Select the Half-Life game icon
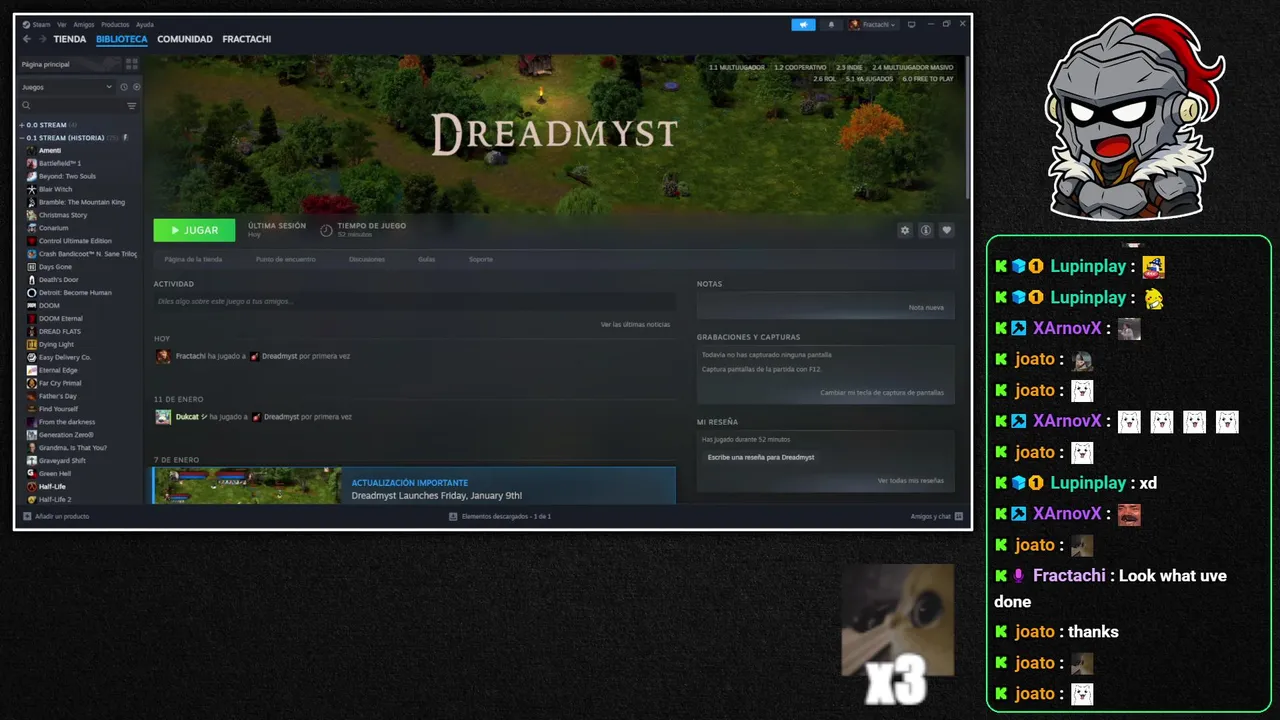 tap(32, 486)
